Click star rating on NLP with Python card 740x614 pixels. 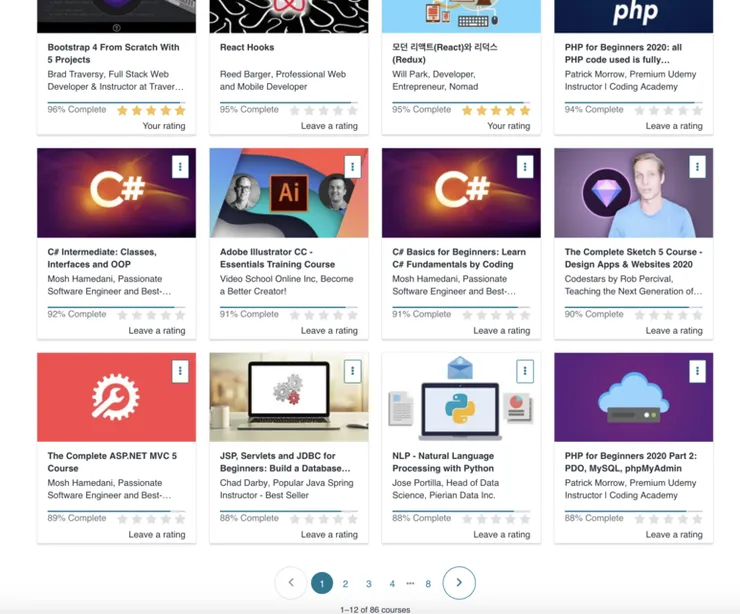pos(496,520)
